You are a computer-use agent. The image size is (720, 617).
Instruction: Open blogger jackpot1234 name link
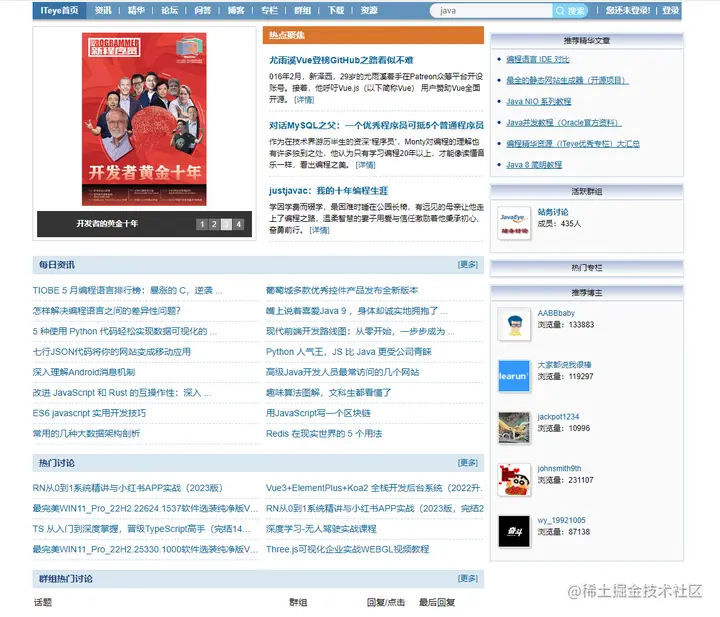click(x=558, y=417)
